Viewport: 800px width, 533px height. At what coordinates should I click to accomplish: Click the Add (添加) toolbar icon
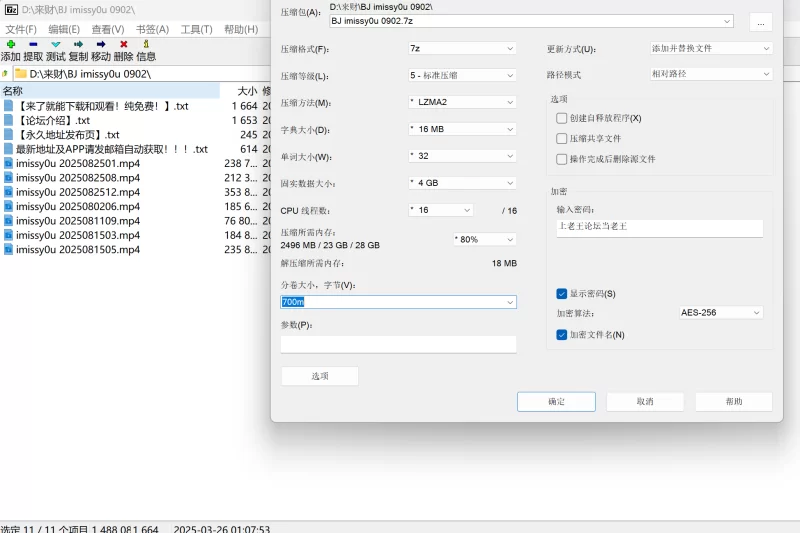click(x=11, y=44)
